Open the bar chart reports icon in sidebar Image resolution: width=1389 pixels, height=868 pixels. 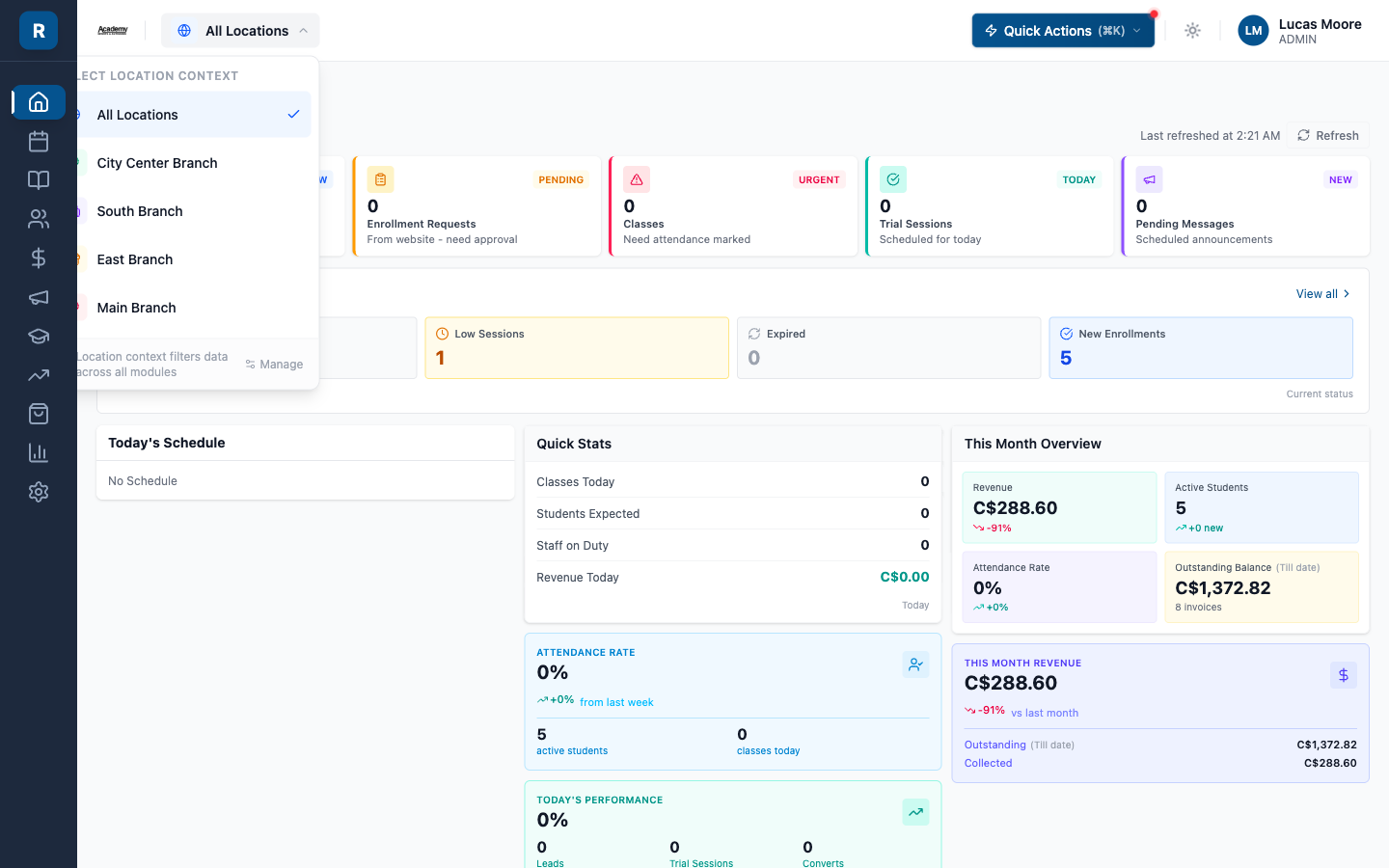tap(39, 452)
